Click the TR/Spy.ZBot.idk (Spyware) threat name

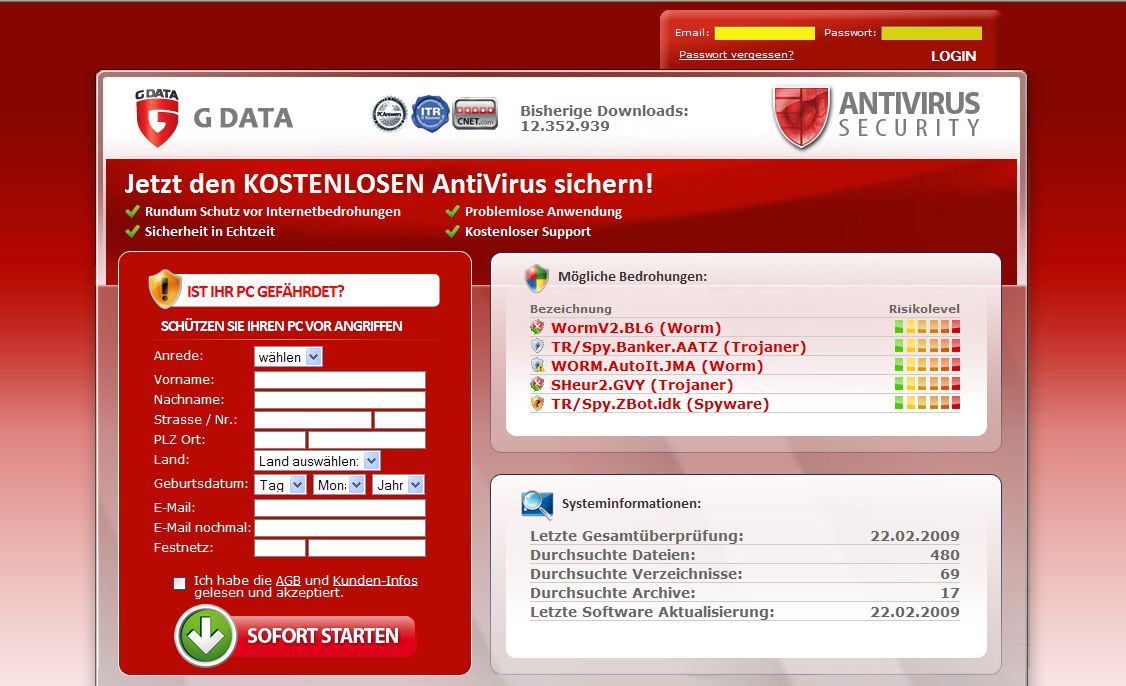pos(660,404)
